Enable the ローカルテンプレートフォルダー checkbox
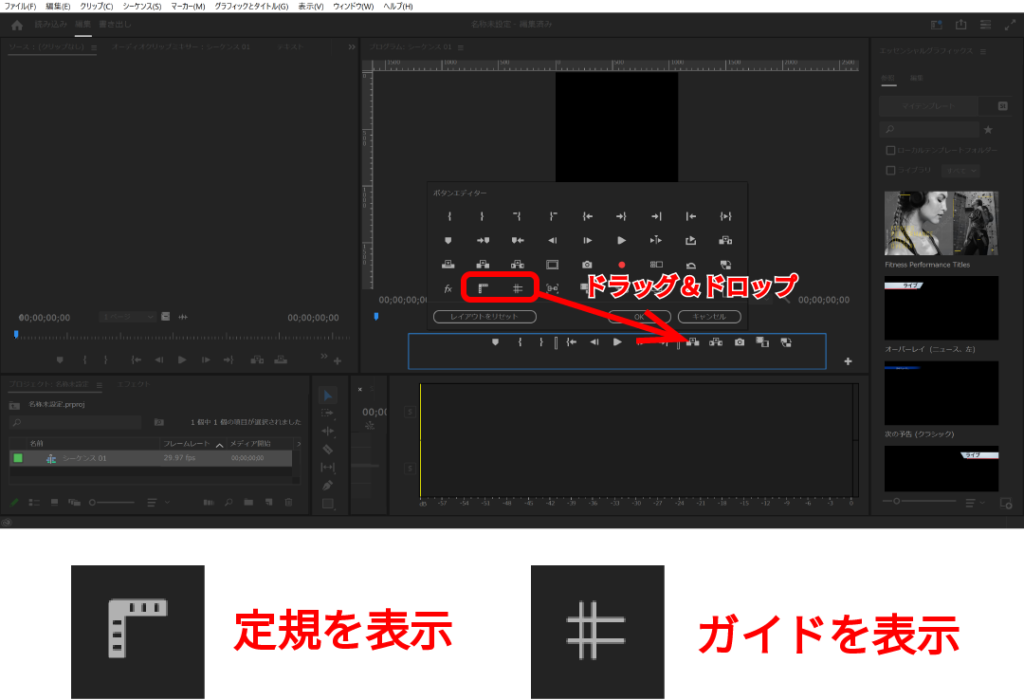1024x700 pixels. pos(890,151)
